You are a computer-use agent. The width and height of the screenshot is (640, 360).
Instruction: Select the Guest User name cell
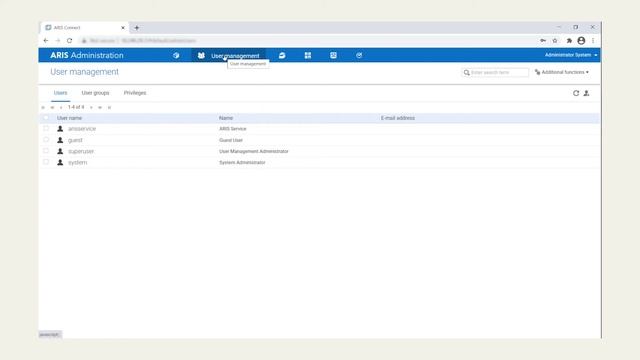pyautogui.click(x=231, y=140)
